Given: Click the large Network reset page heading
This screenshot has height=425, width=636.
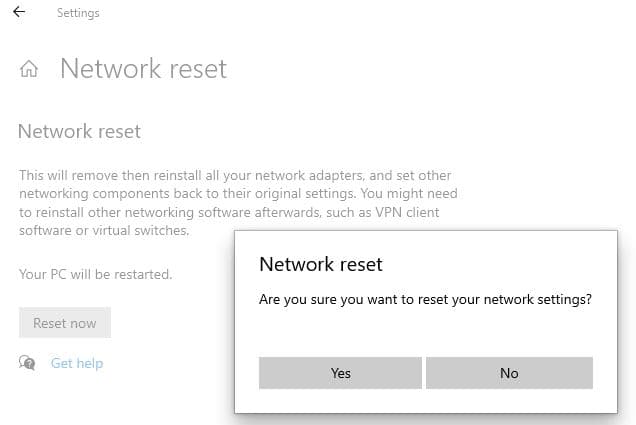Looking at the screenshot, I should (143, 68).
